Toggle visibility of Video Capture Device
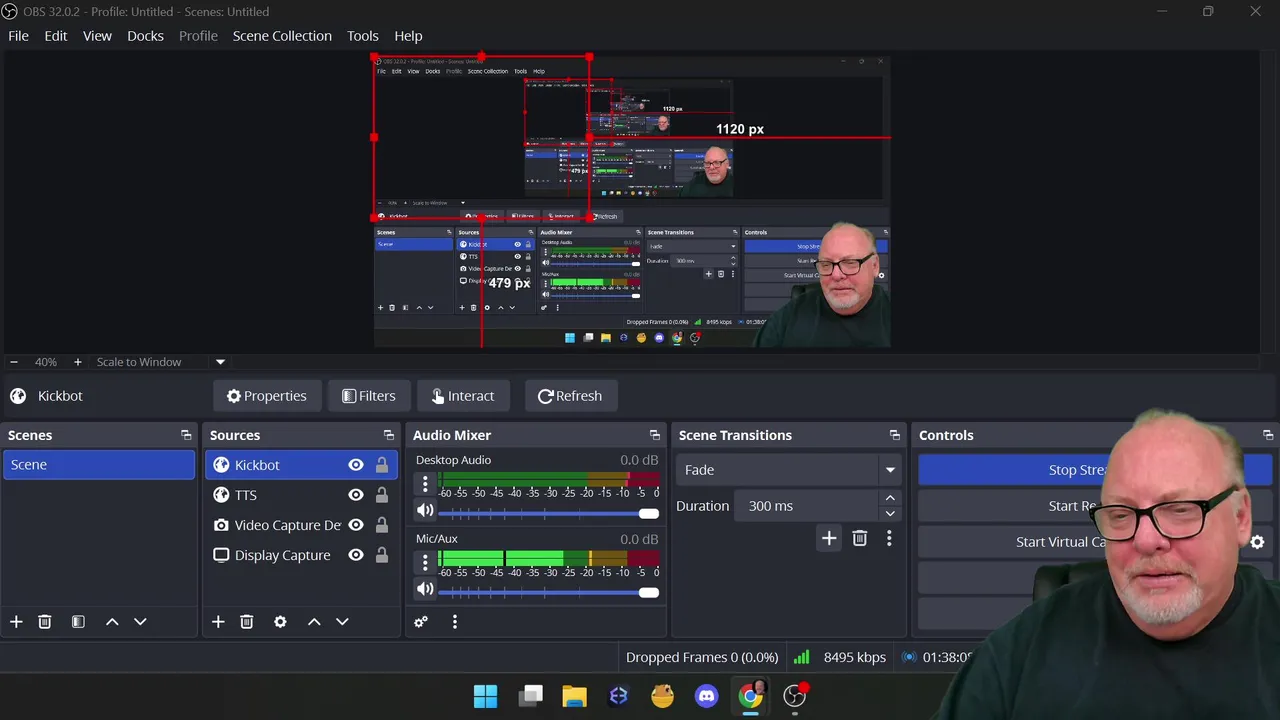This screenshot has width=1280, height=720. (x=356, y=525)
